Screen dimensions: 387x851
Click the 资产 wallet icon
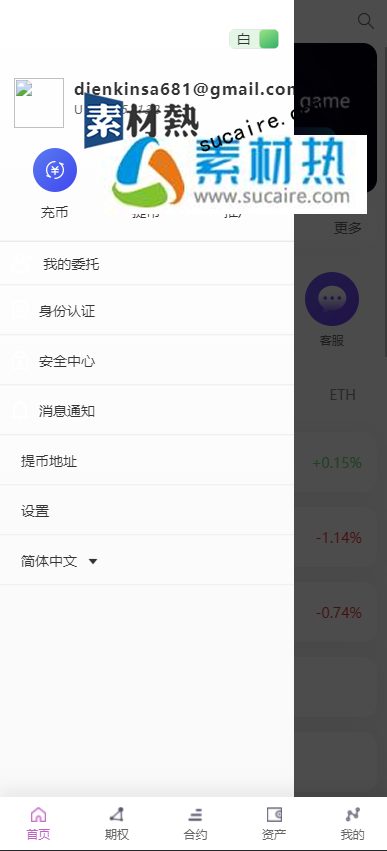[274, 815]
